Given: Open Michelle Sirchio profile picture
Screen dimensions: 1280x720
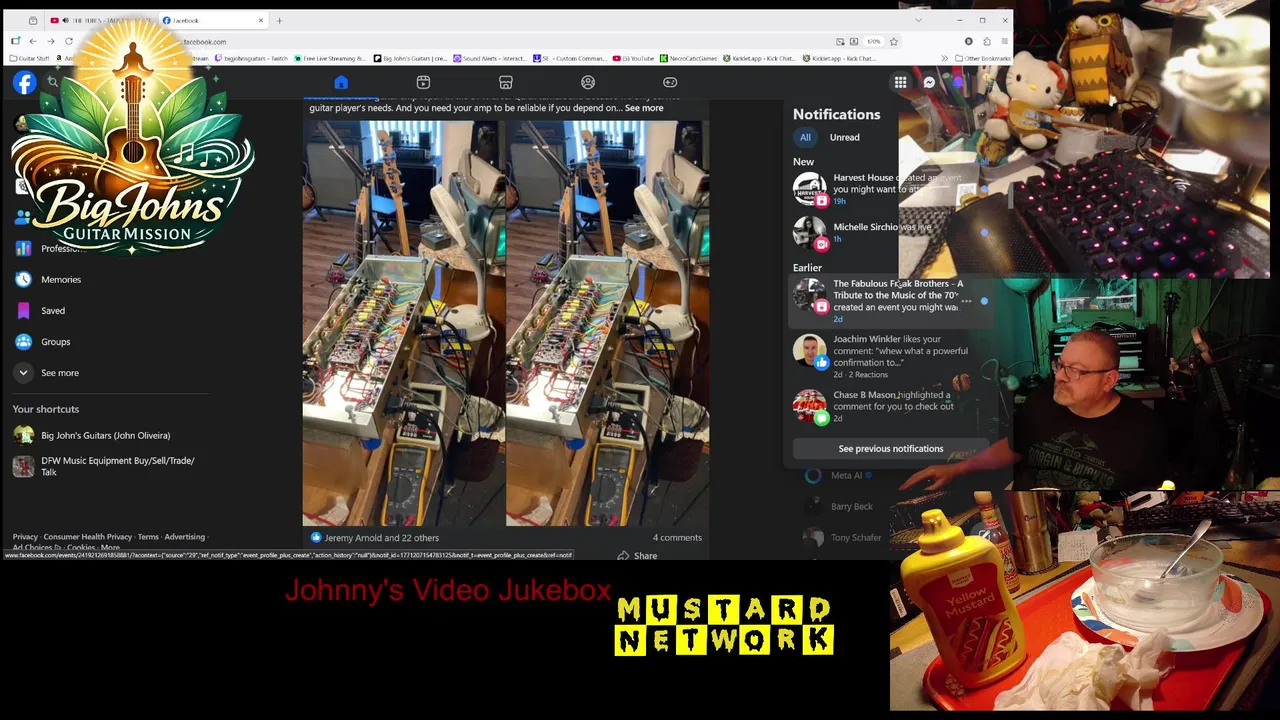Looking at the screenshot, I should (810, 233).
